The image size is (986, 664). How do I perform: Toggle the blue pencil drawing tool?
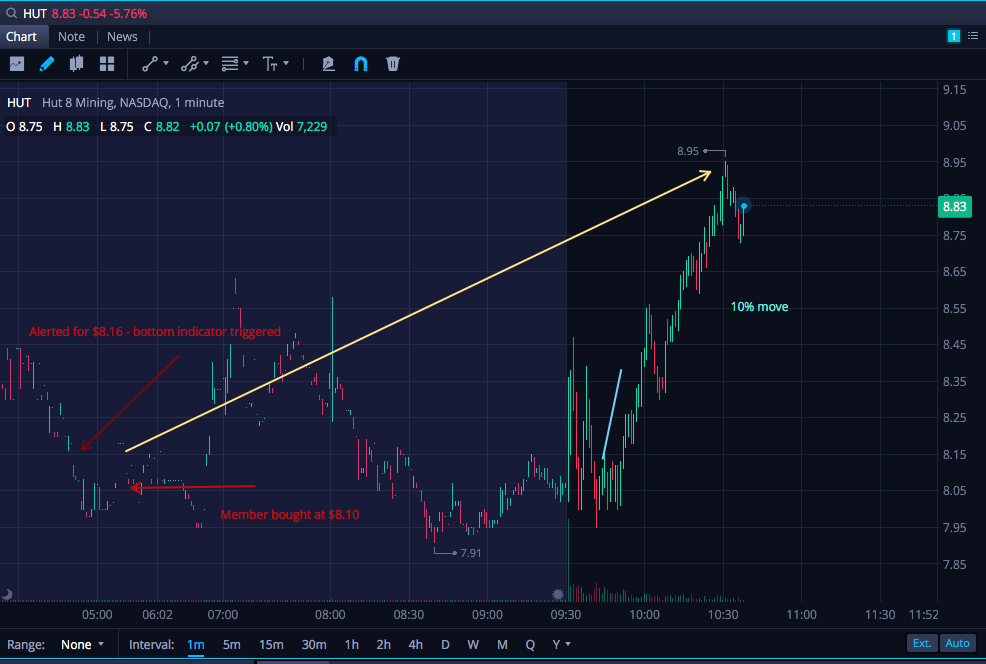click(x=47, y=64)
